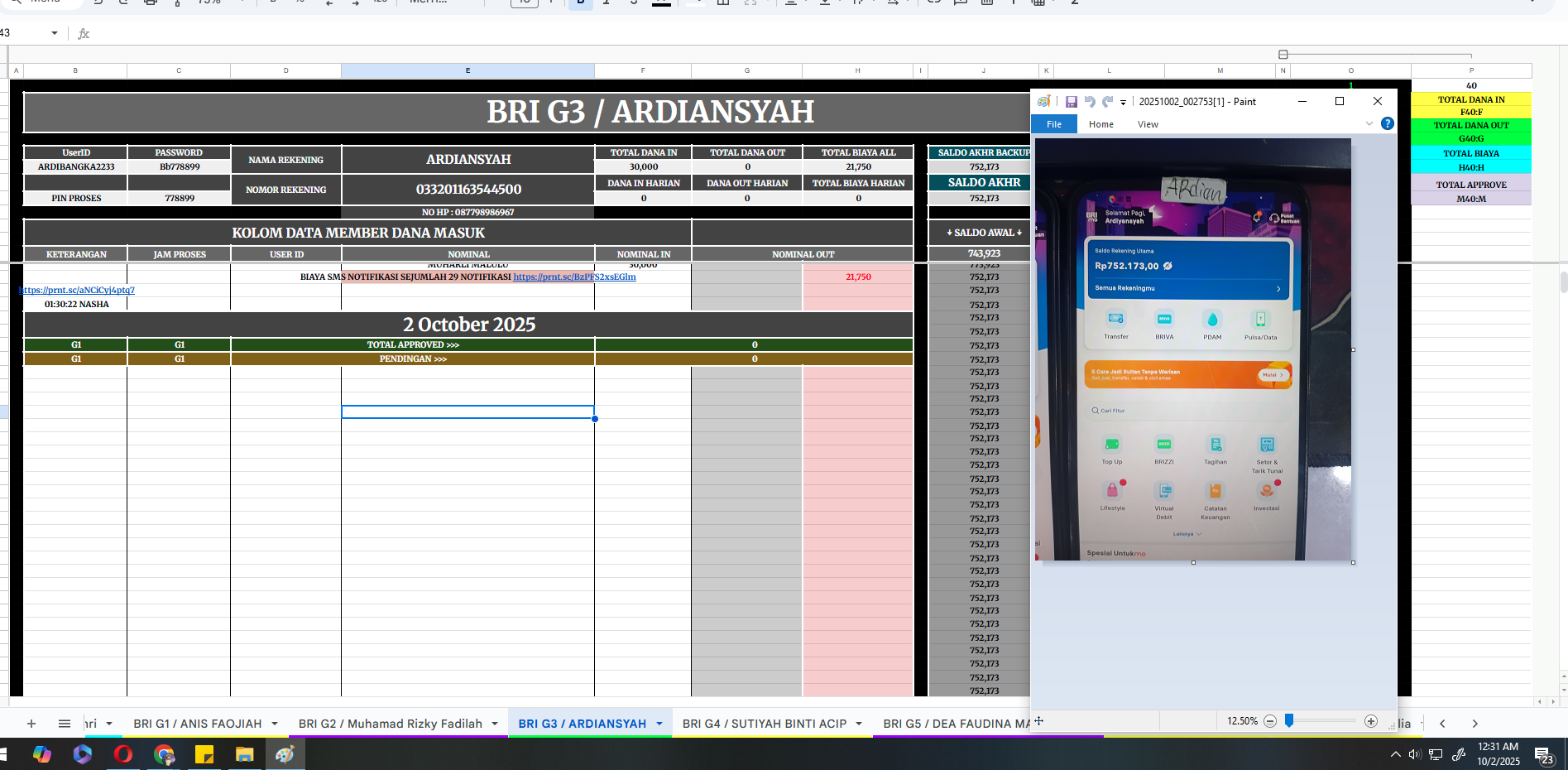
Task: Show hidden system tray icons
Action: pyautogui.click(x=1395, y=754)
